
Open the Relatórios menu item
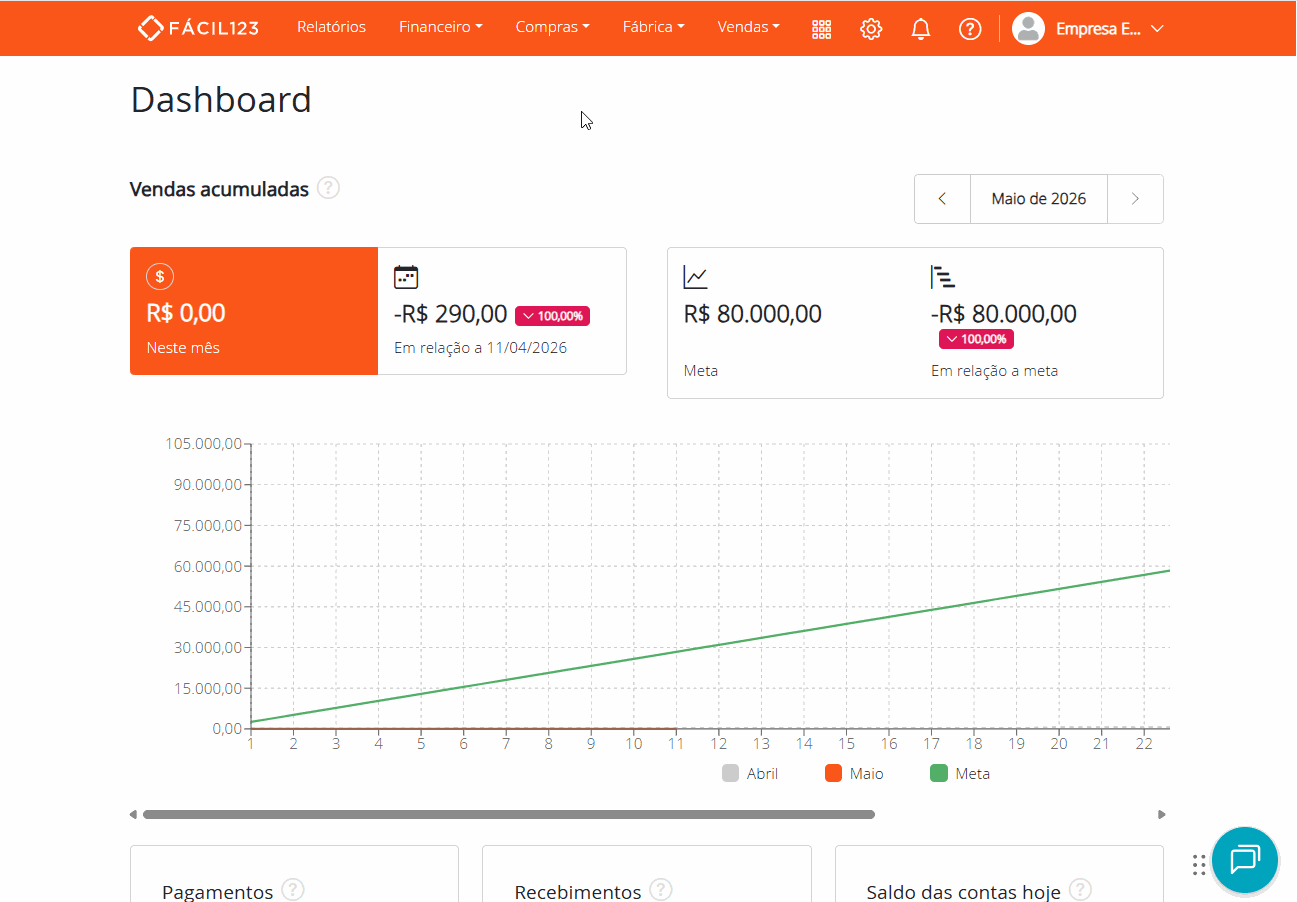(x=331, y=27)
